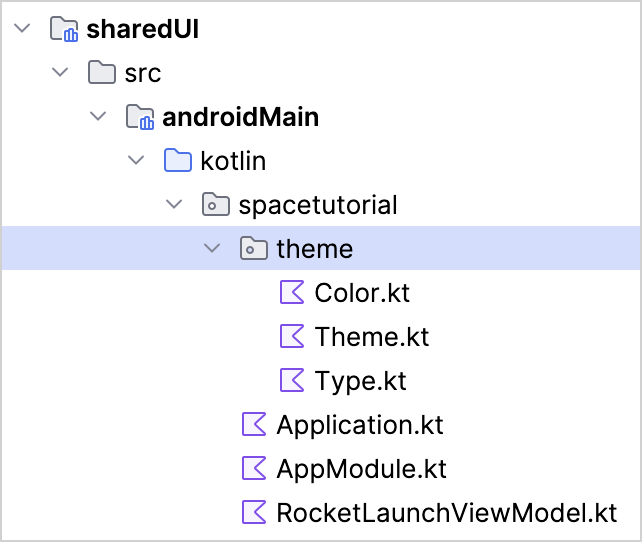
Task: Click the src folder icon
Action: (102, 72)
